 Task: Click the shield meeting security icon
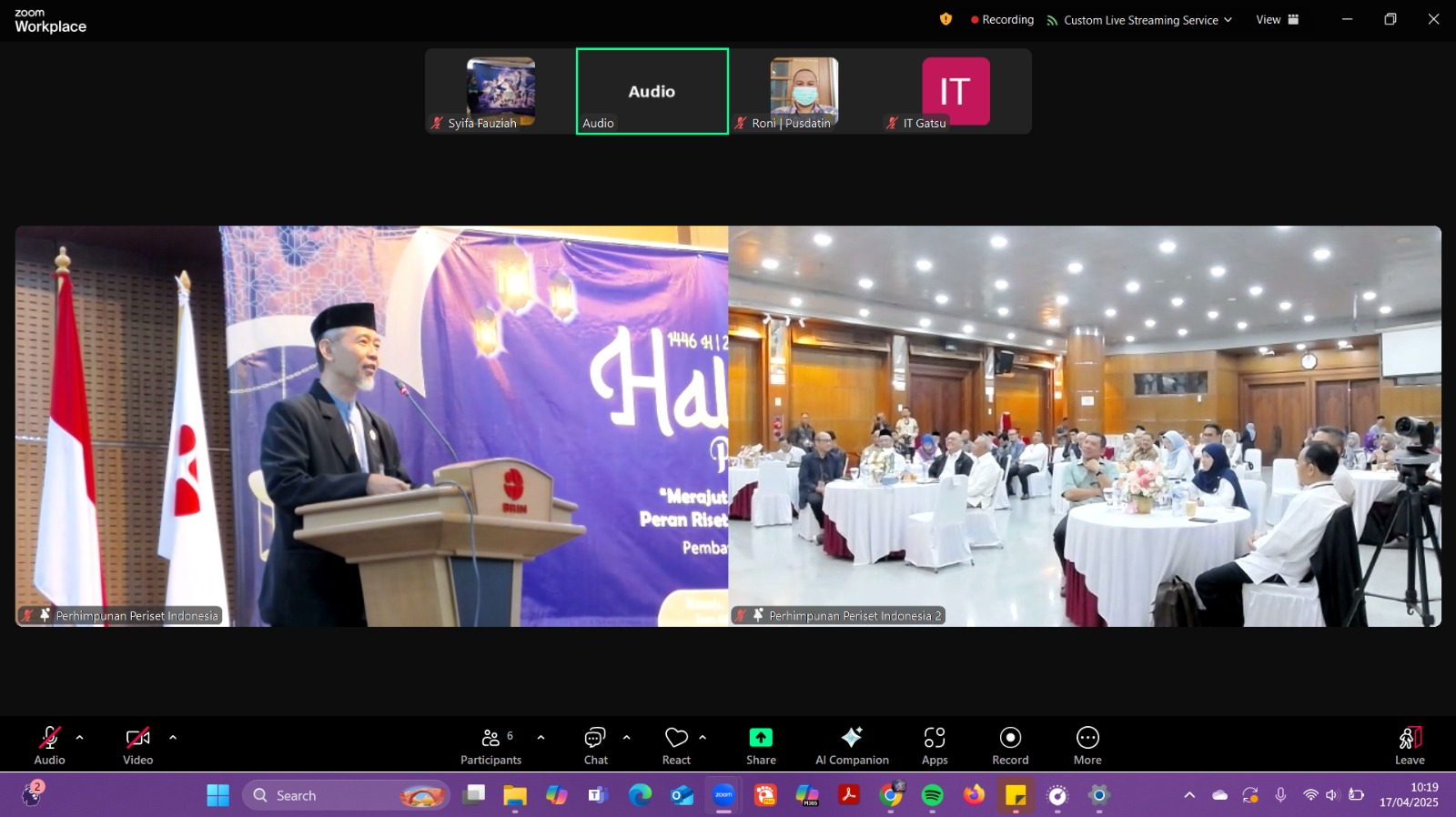945,19
